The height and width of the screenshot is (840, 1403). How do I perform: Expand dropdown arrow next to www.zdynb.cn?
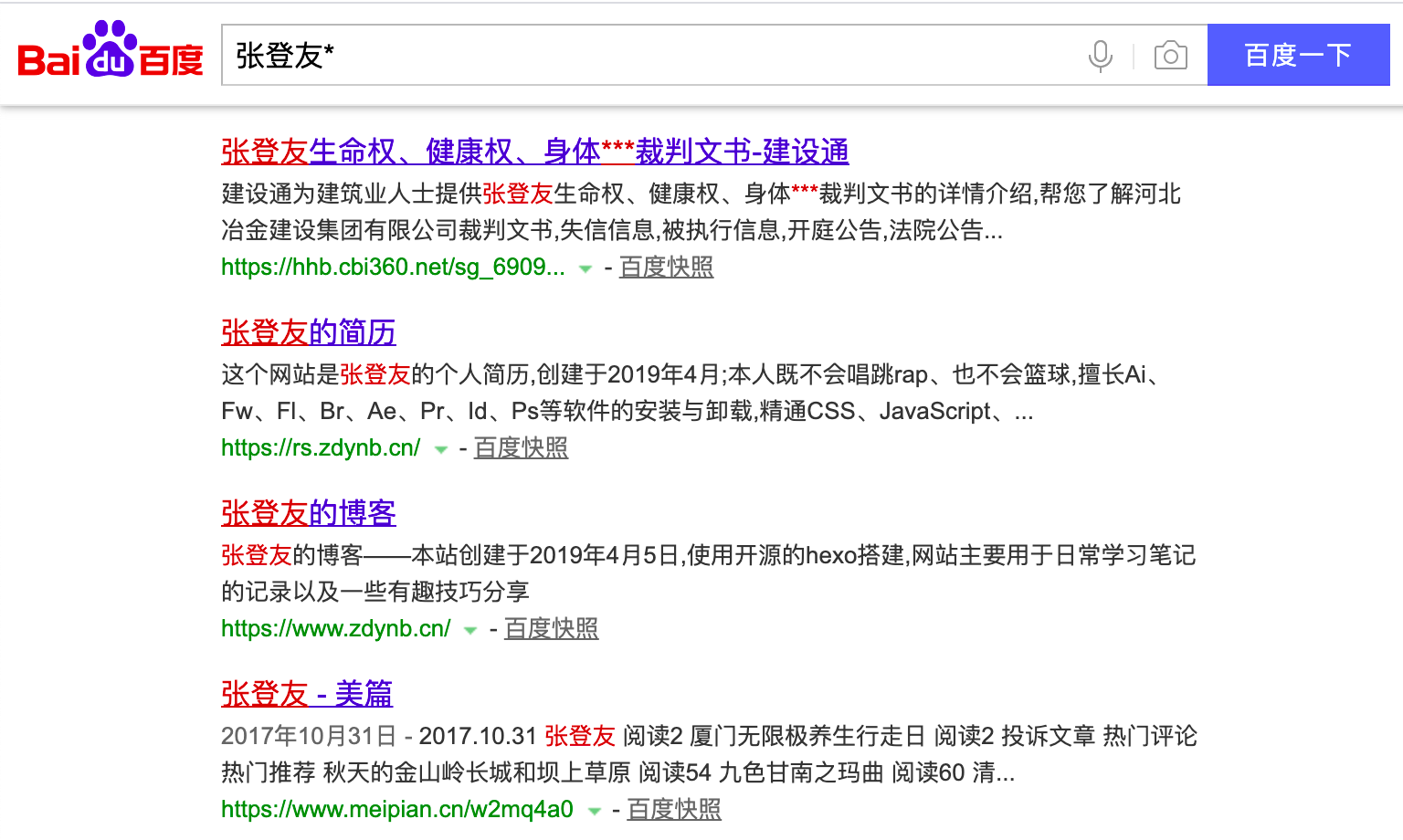click(x=470, y=631)
